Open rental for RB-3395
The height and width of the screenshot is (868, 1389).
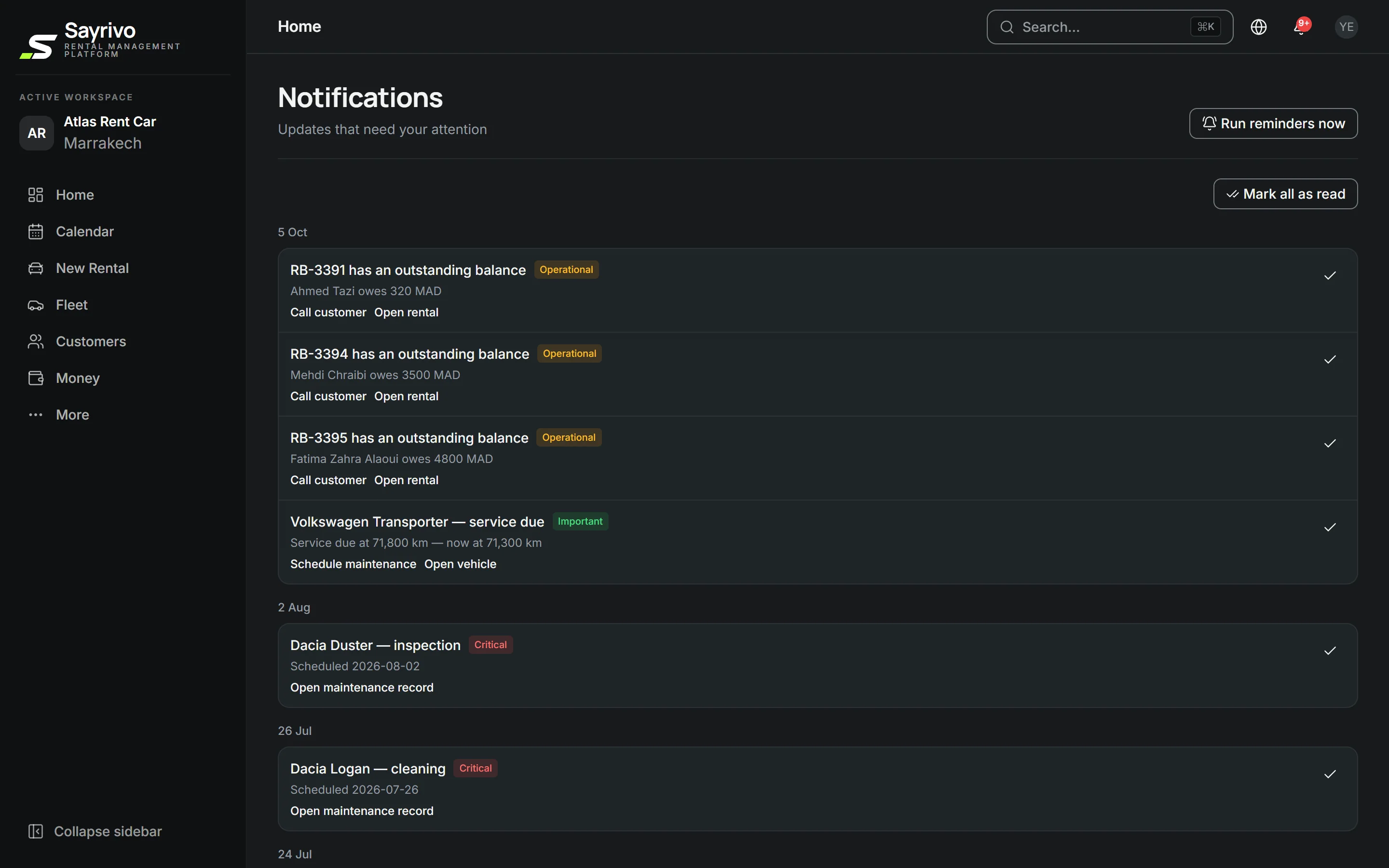coord(407,480)
